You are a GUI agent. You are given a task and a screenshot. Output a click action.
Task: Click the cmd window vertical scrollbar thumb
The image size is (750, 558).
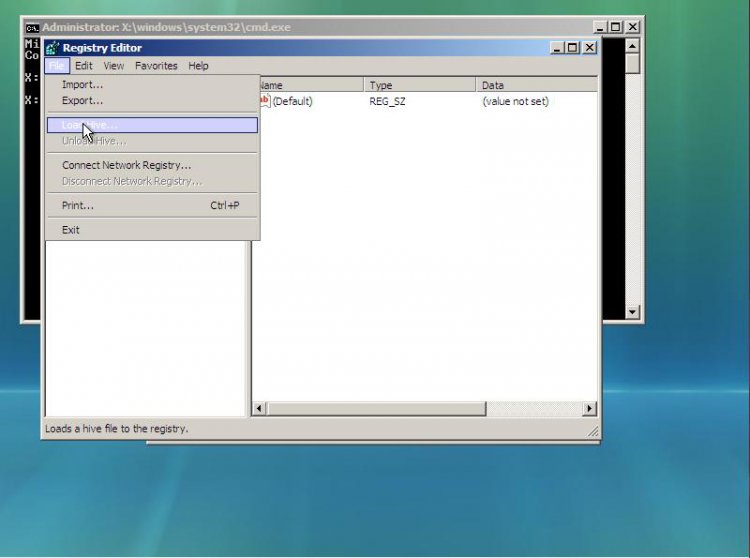click(x=632, y=64)
